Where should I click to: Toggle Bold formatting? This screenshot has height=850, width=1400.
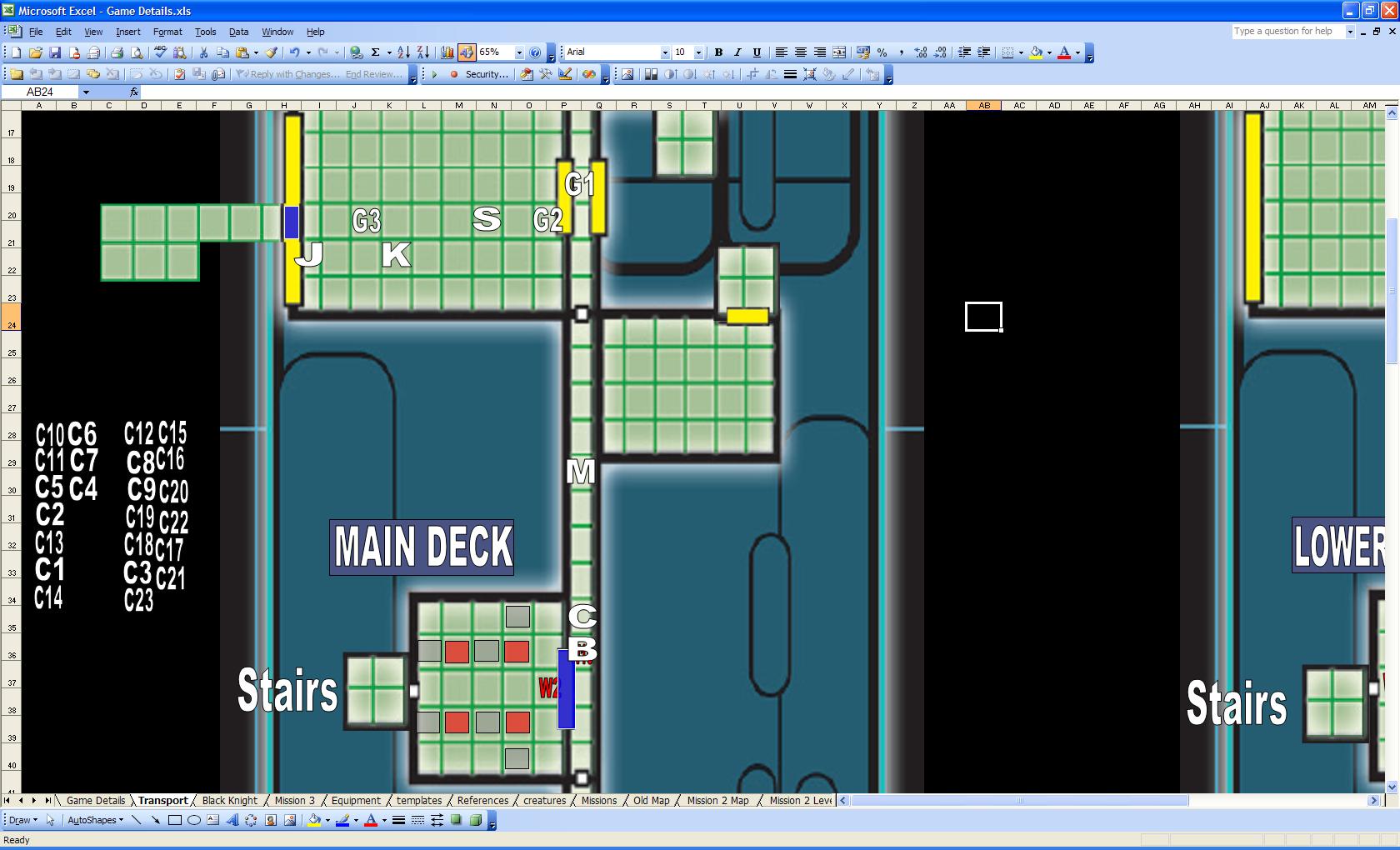point(718,52)
